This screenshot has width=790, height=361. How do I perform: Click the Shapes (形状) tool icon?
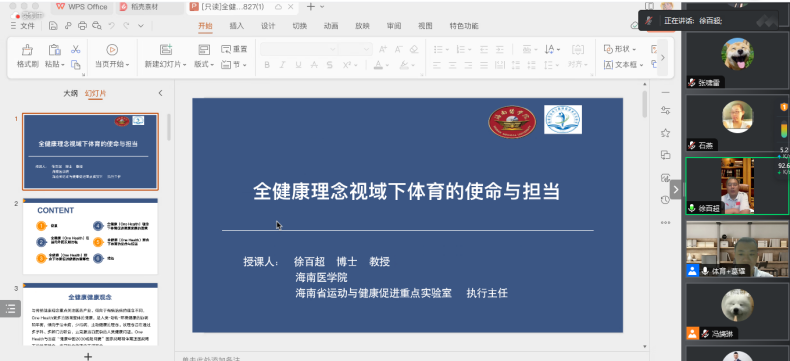point(620,49)
